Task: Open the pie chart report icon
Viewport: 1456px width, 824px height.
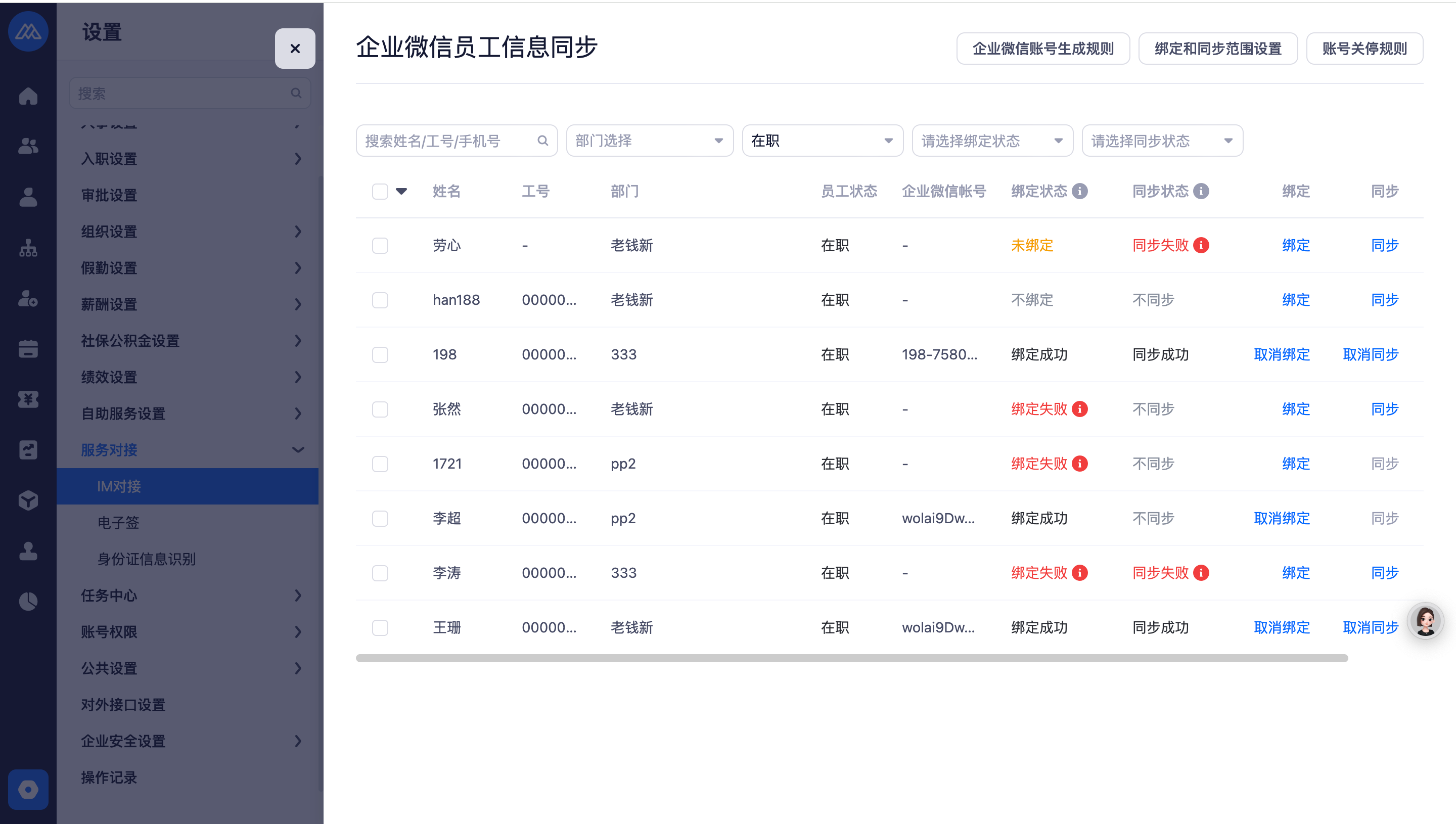Action: point(28,601)
